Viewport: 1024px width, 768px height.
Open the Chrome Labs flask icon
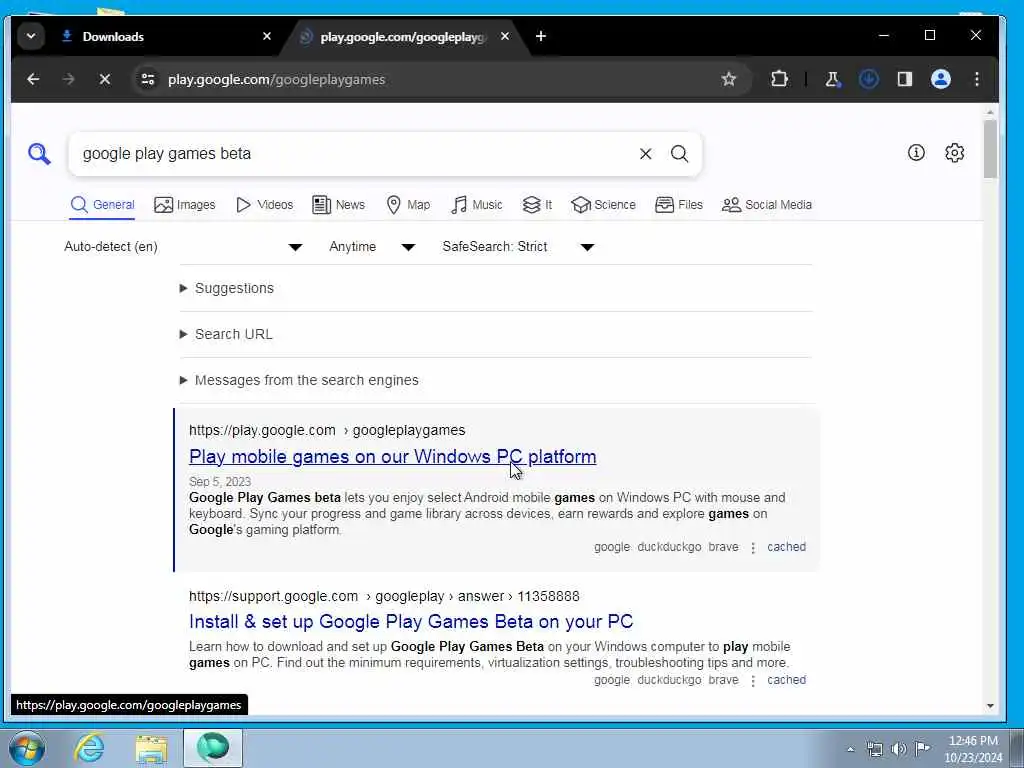click(833, 80)
